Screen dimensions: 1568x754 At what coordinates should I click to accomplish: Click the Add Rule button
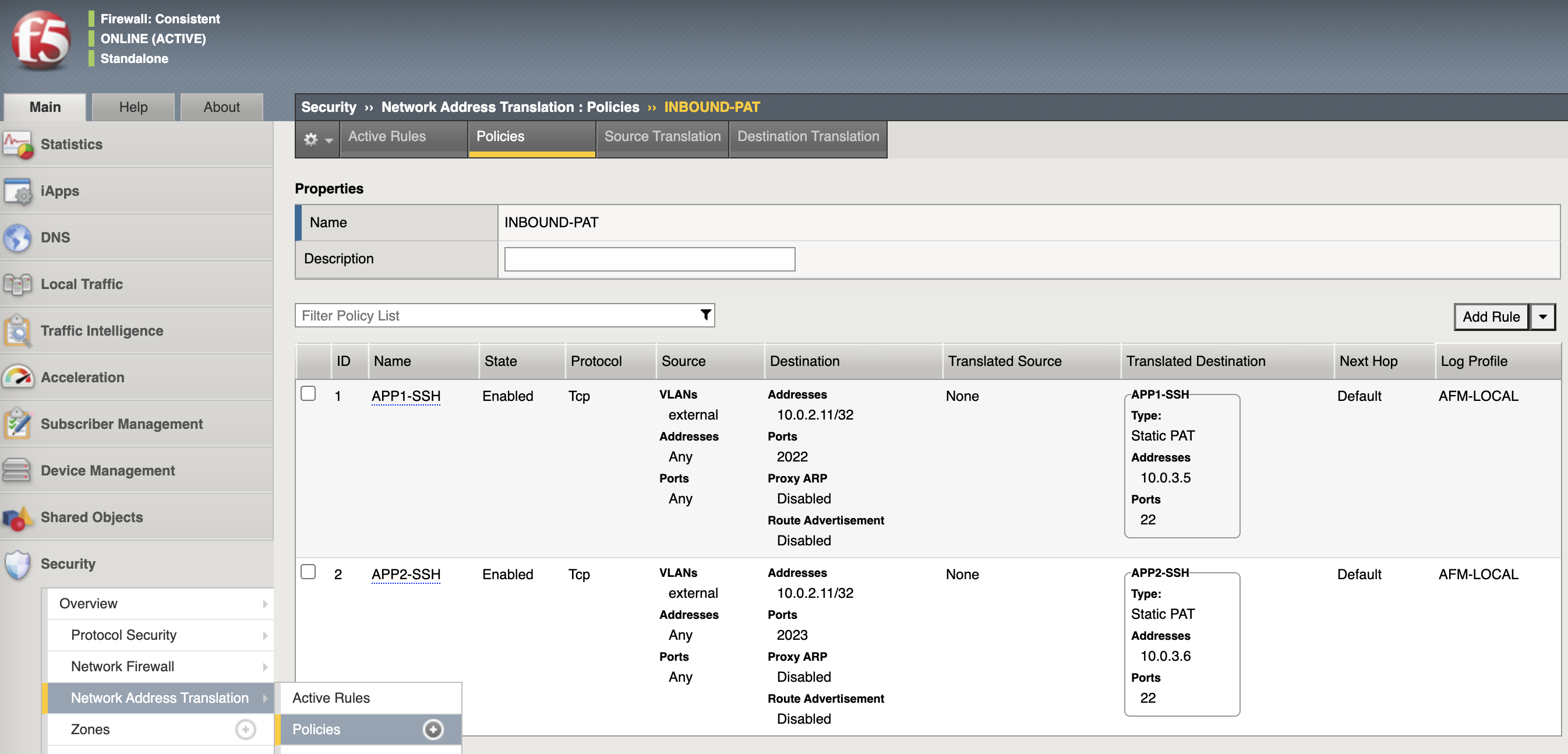1491,317
